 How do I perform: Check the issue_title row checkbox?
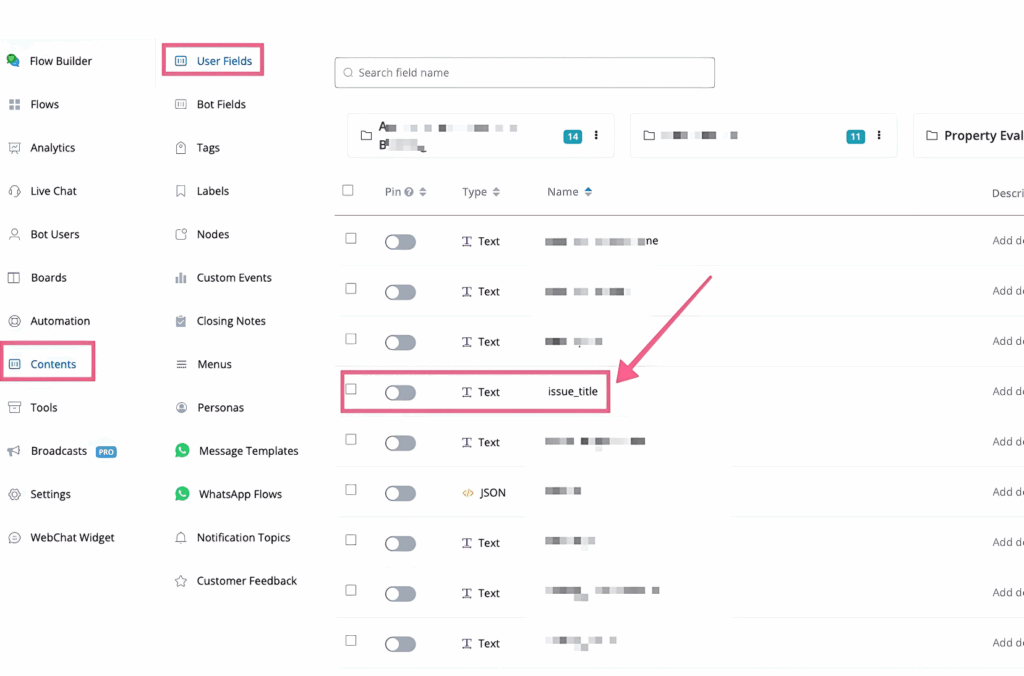[x=351, y=389]
